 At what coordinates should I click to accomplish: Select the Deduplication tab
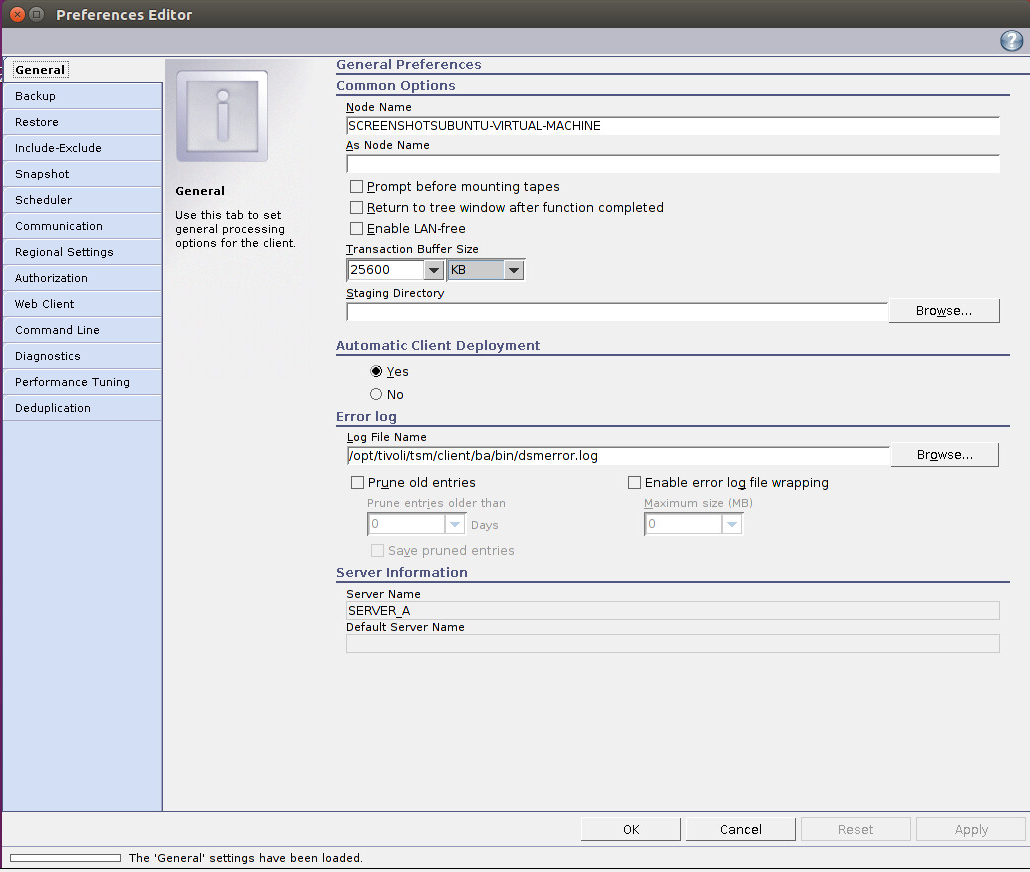pos(82,408)
